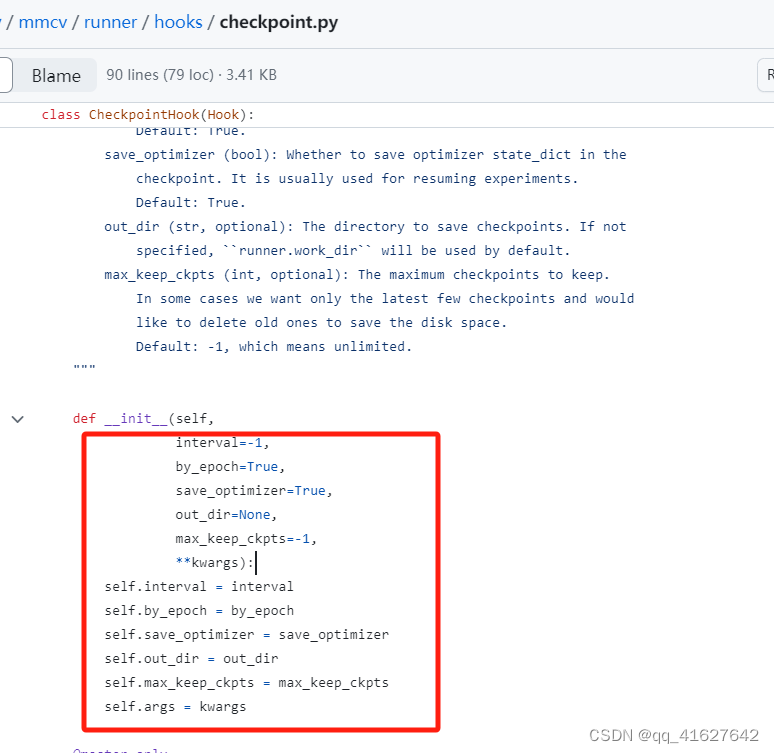Click the docstring line starting 'max_keep_ckpts (int, optional):'

pyautogui.click(x=357, y=275)
